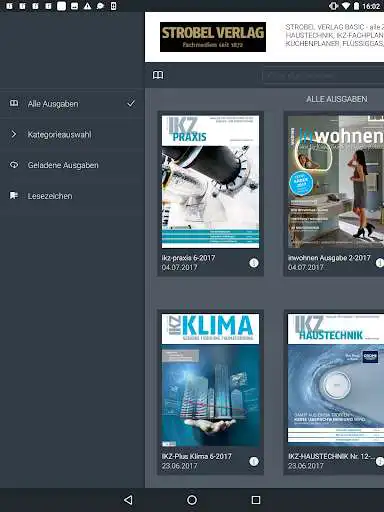This screenshot has height=512, width=384.
Task: Tap the Android back navigation button
Action: pyautogui.click(x=128, y=500)
